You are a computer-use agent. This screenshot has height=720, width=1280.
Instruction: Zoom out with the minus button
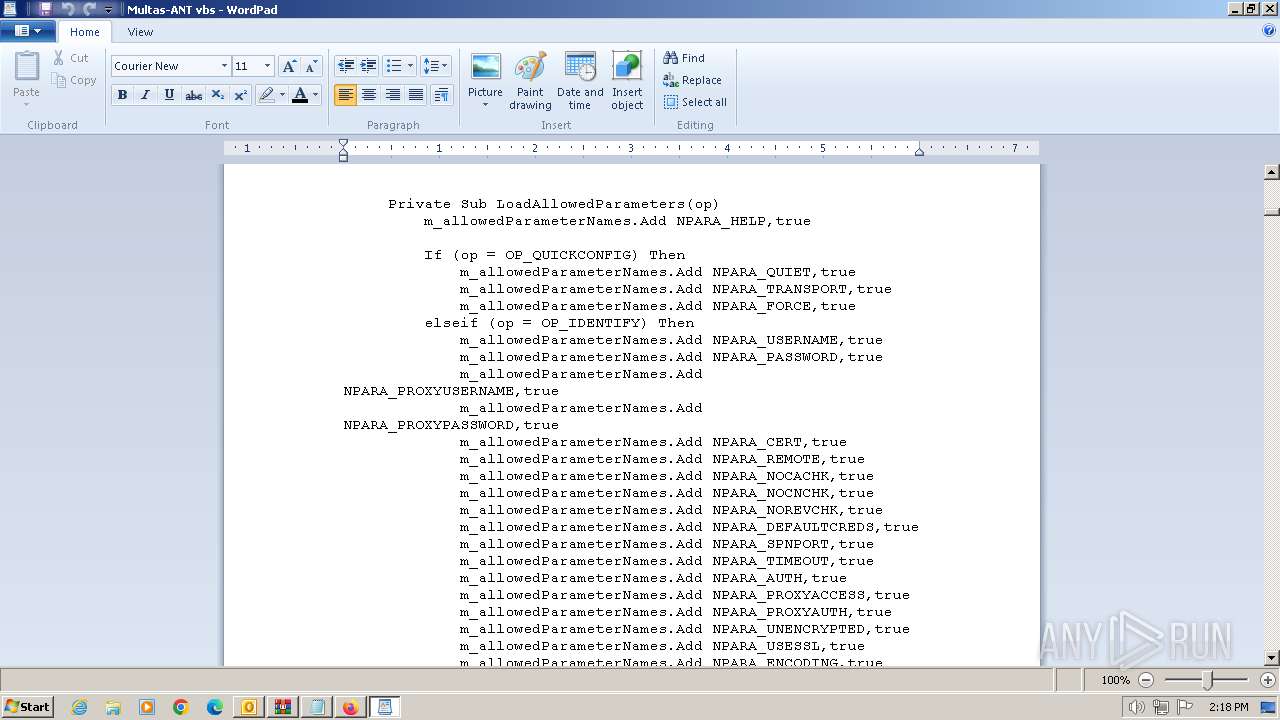pyautogui.click(x=1147, y=680)
